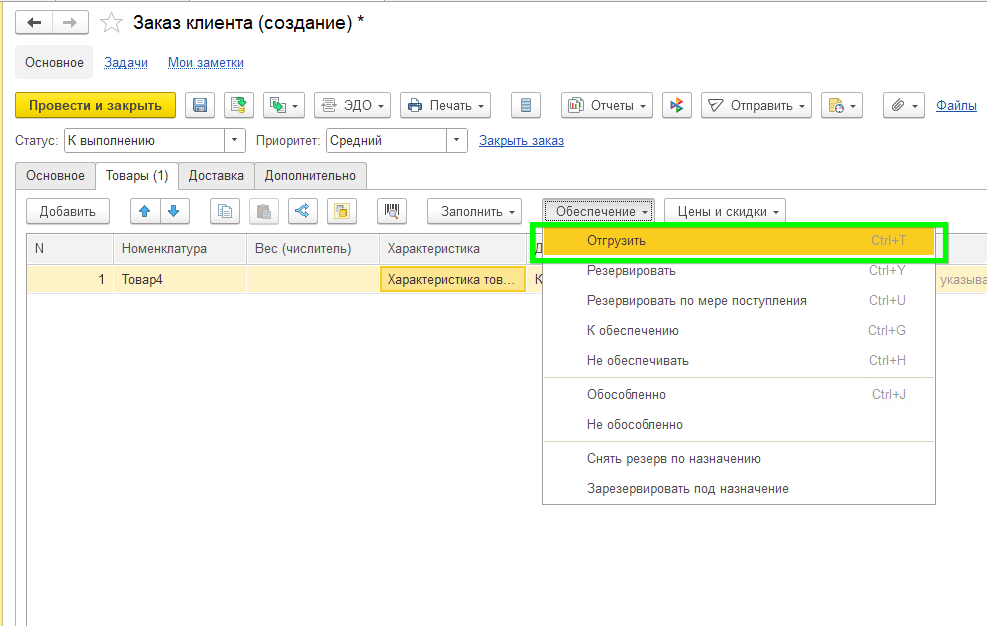Choose Не обособленно menu item
The image size is (987, 626).
click(x=739, y=424)
